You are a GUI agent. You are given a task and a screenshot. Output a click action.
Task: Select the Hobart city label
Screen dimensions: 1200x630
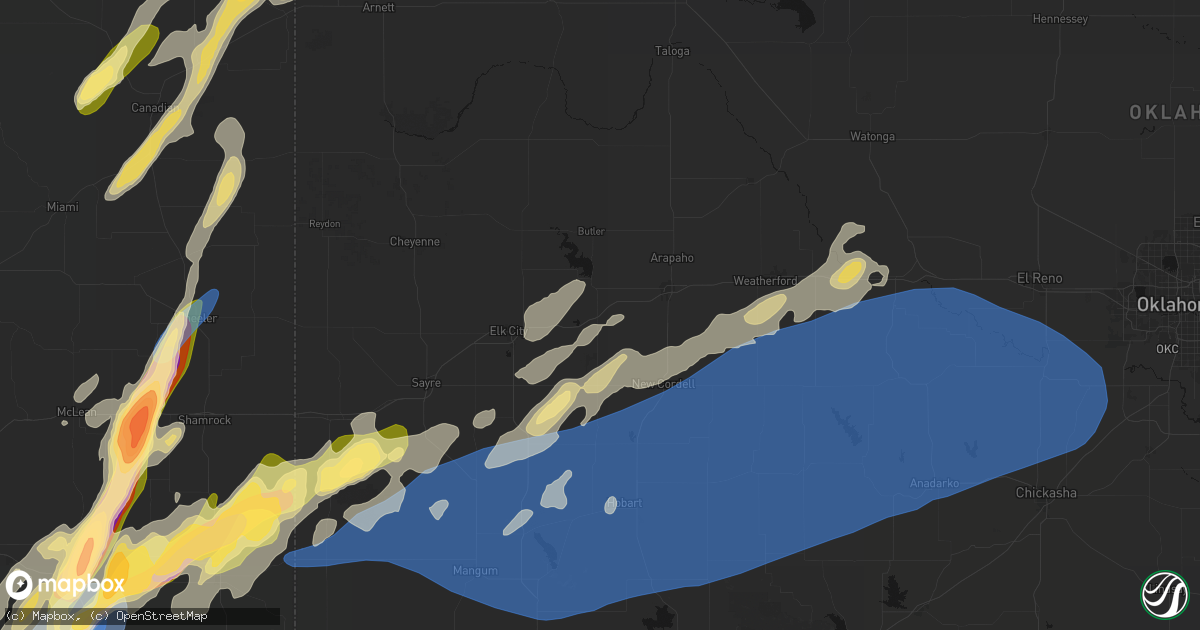(626, 503)
